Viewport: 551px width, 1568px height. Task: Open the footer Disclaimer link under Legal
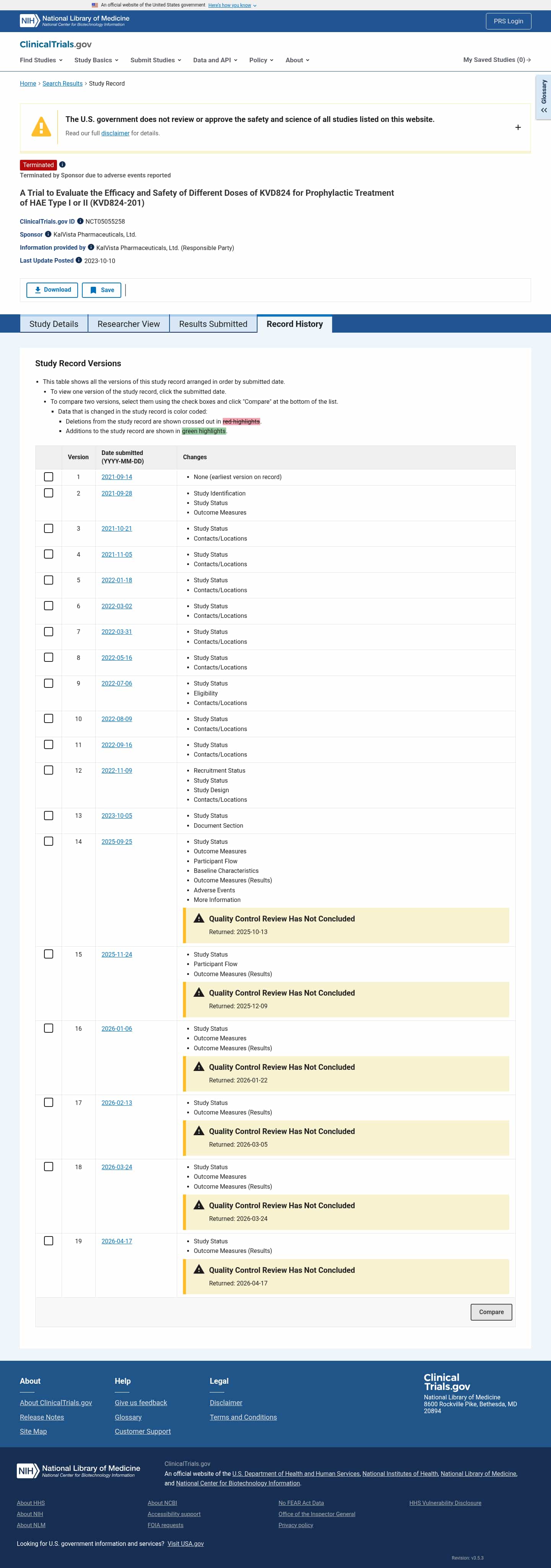coord(226,1402)
